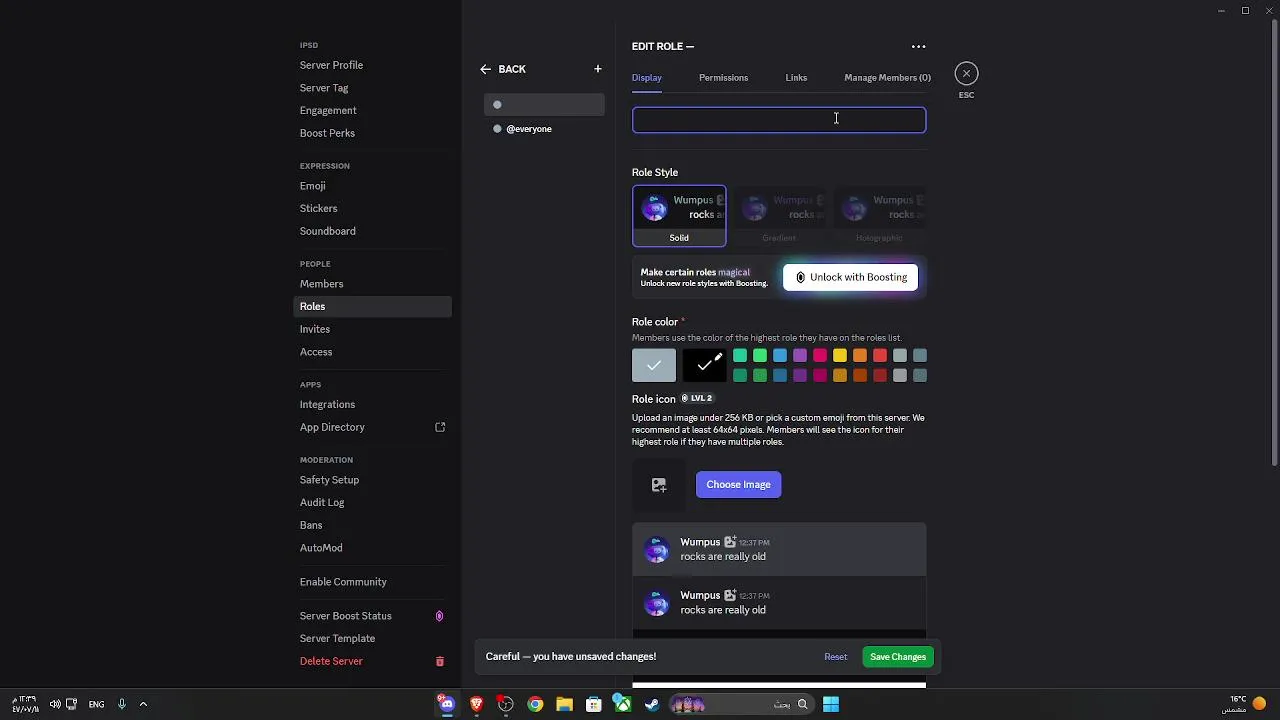Click the external link icon beside App Directory
The height and width of the screenshot is (720, 1280).
(x=439, y=427)
